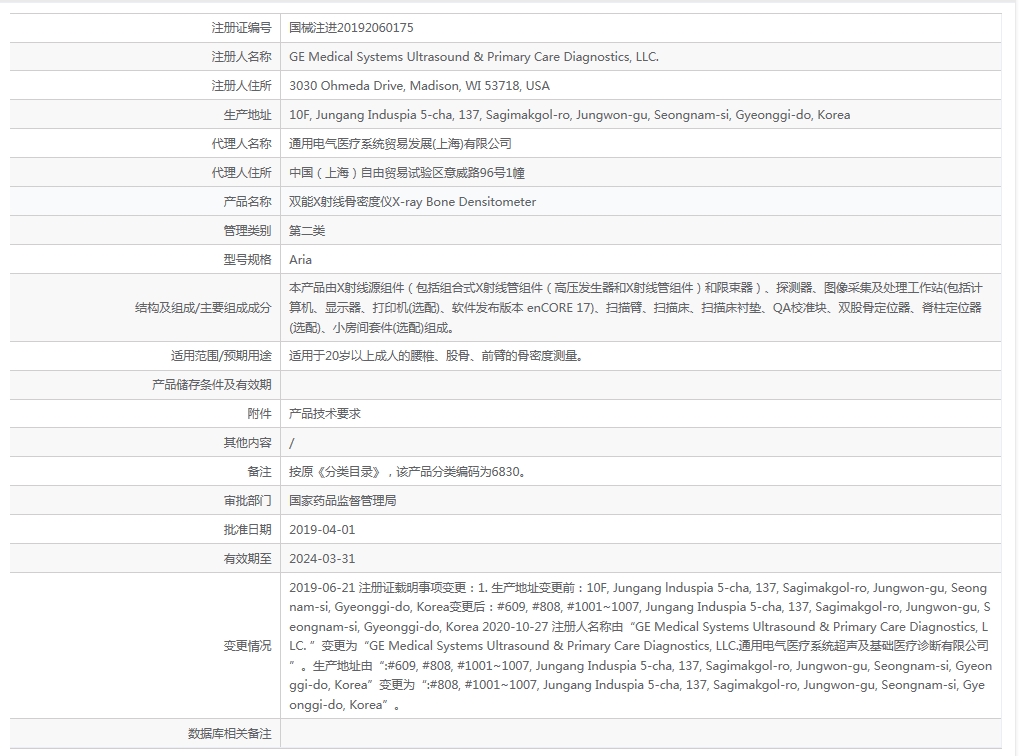Click the 注册人住所 row label
The width and height of the screenshot is (1022, 756).
(x=241, y=85)
